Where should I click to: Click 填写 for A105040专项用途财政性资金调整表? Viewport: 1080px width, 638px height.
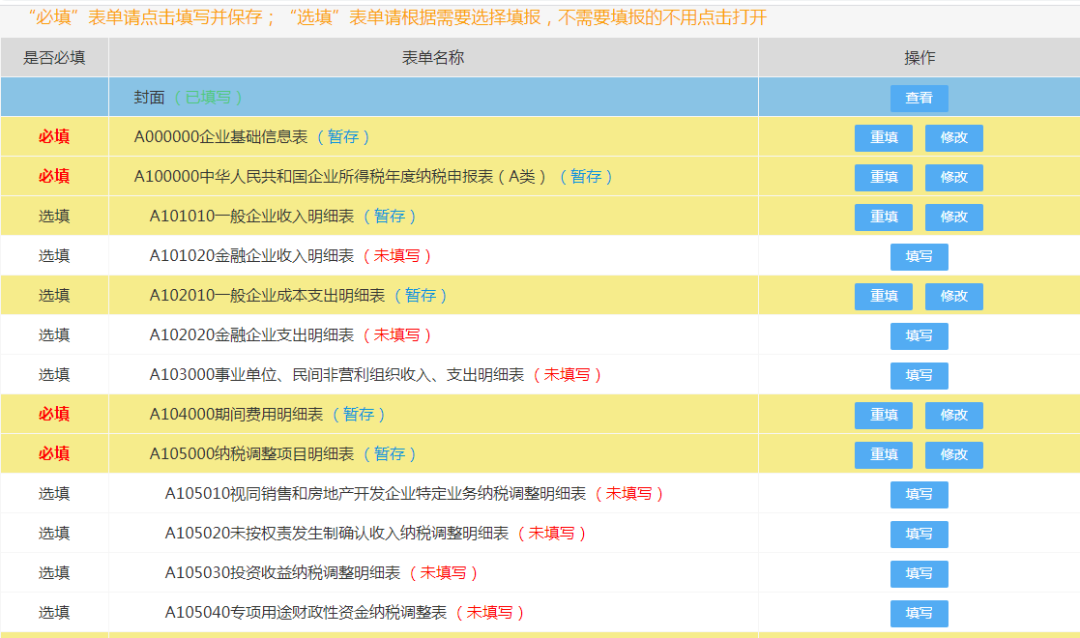pos(919,613)
